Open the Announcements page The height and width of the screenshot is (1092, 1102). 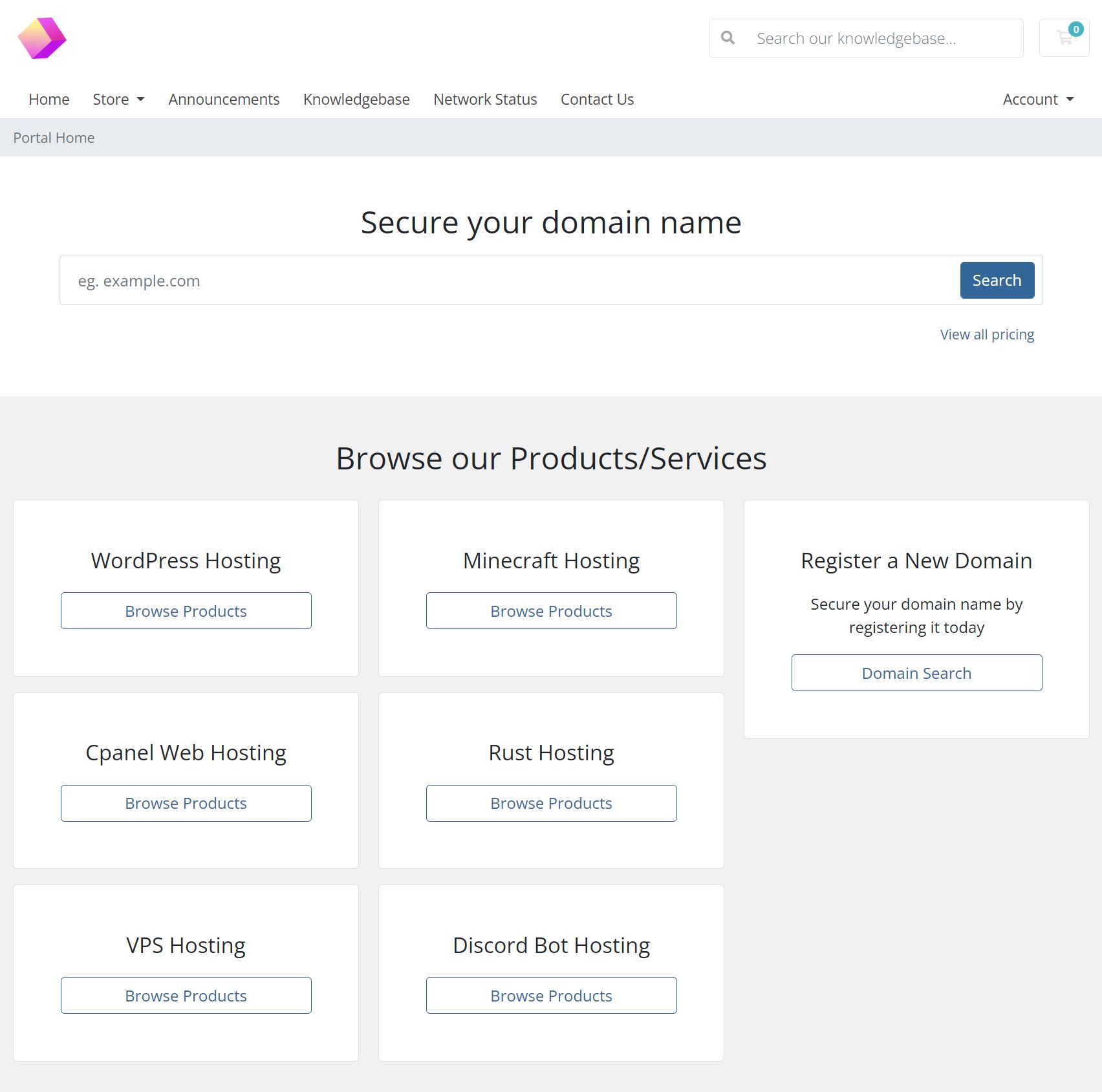(x=223, y=99)
